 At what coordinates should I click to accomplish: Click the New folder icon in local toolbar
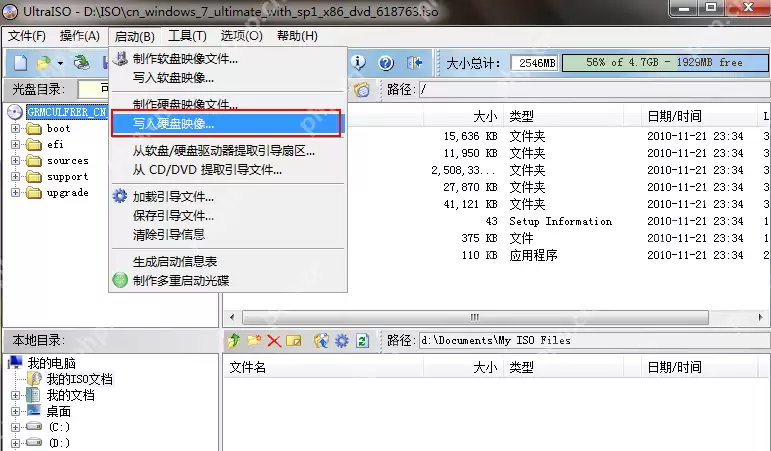click(x=254, y=340)
